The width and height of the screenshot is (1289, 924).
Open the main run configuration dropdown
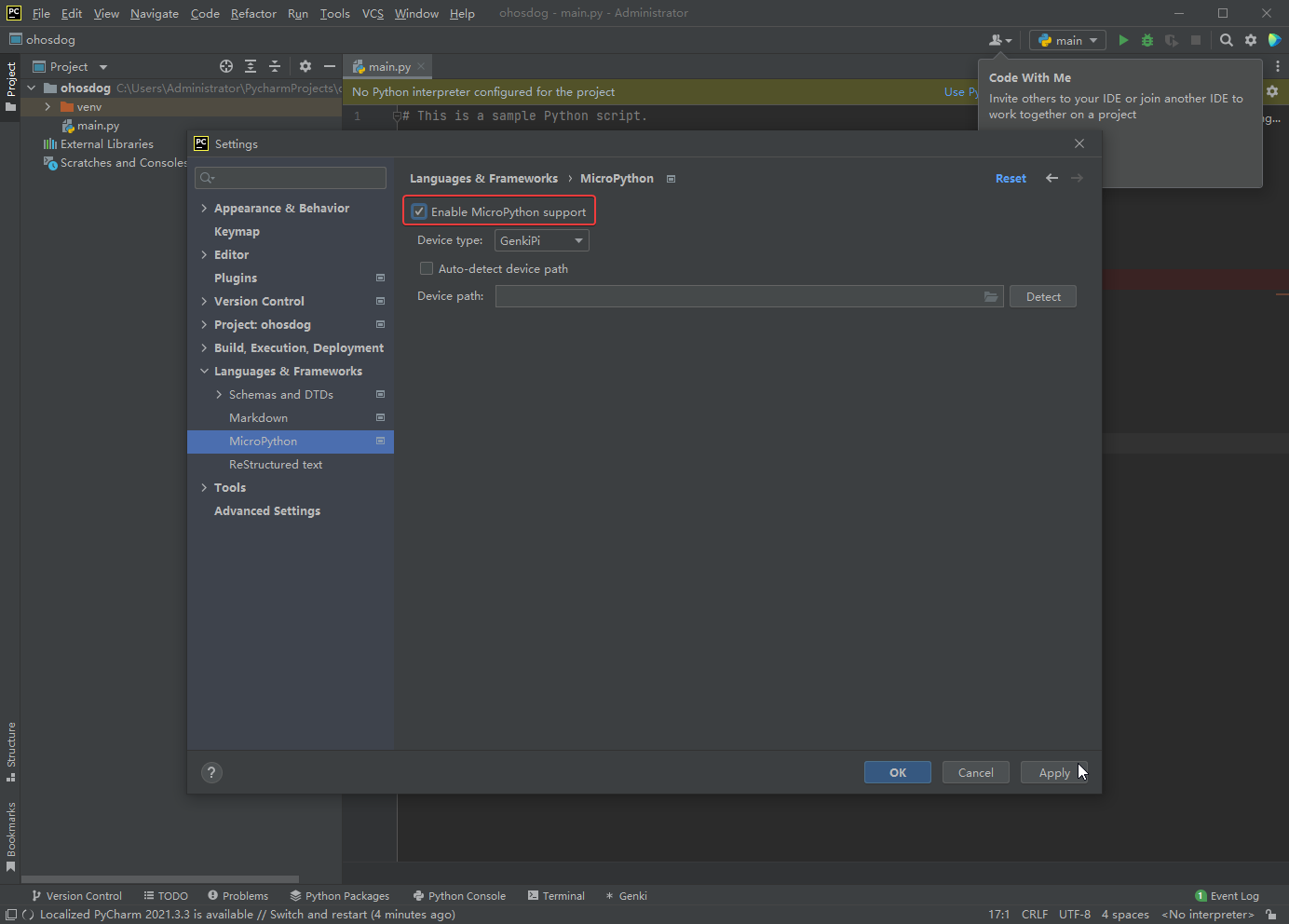[1067, 40]
